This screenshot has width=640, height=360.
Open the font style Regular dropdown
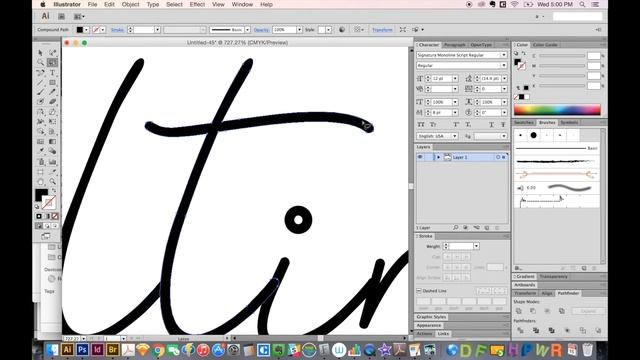pyautogui.click(x=504, y=65)
